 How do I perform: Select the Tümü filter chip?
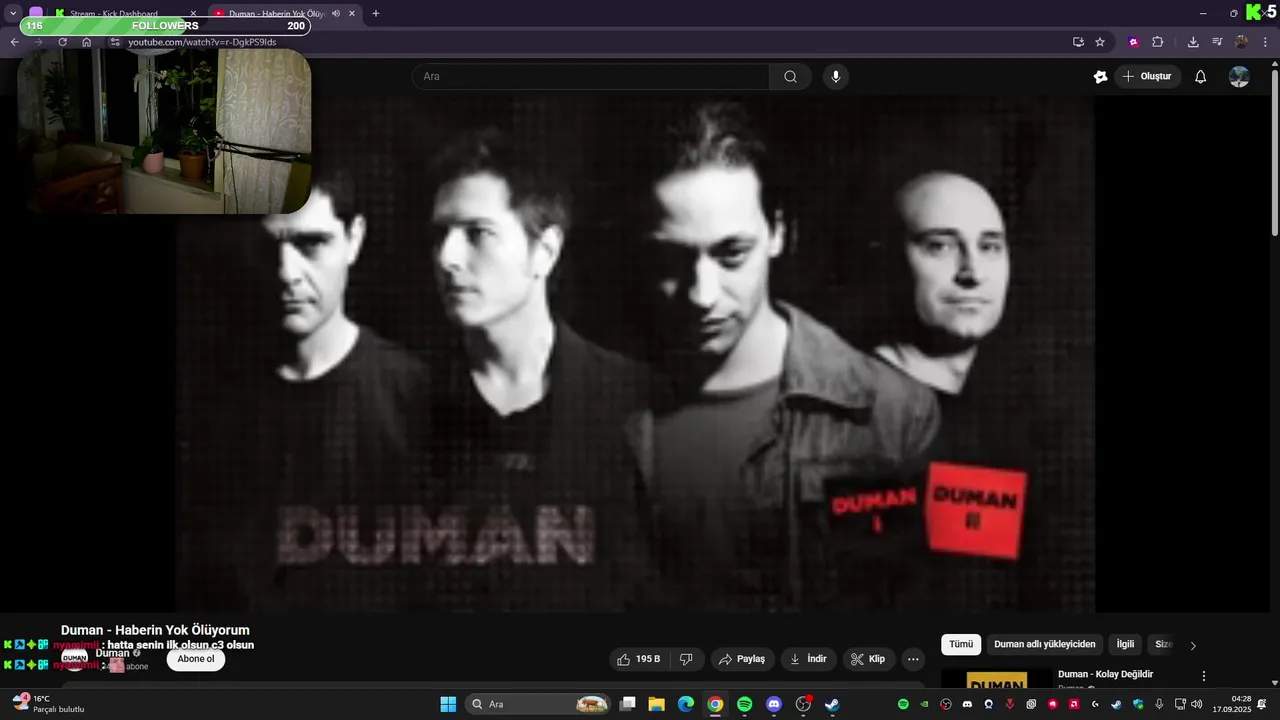[961, 645]
